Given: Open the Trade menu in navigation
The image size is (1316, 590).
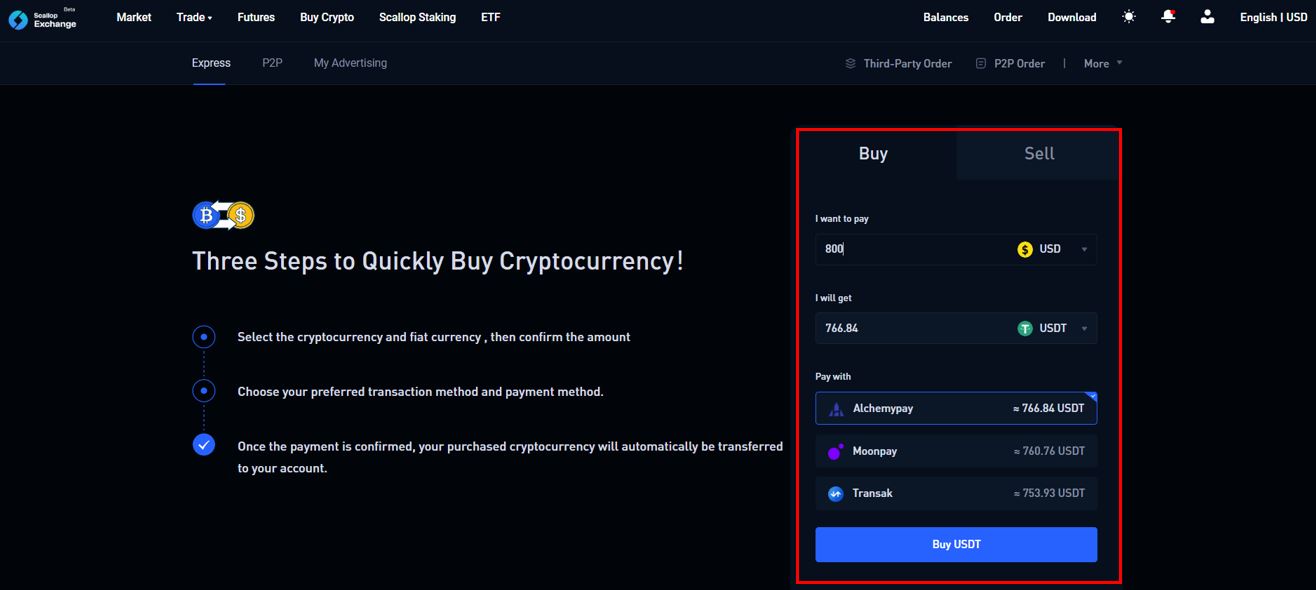Looking at the screenshot, I should [x=194, y=17].
